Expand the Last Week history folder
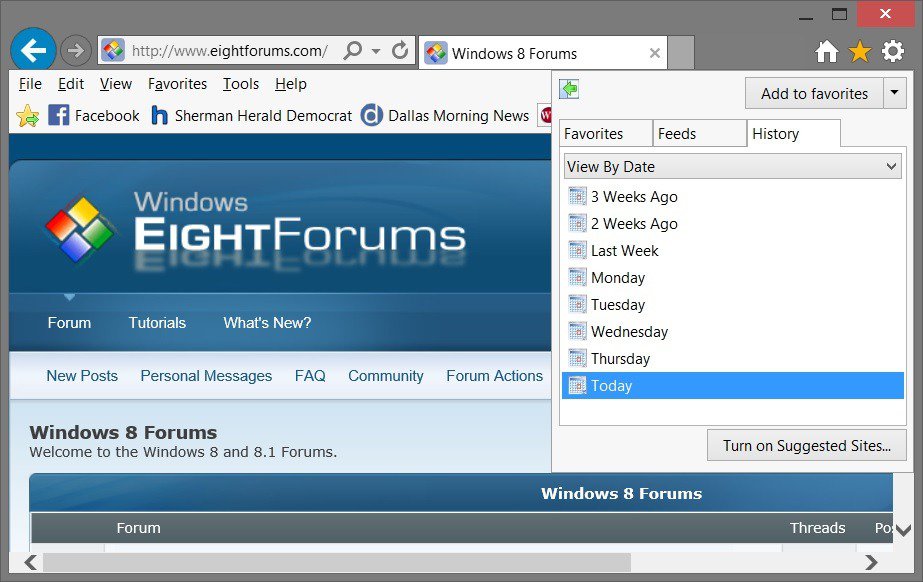 click(x=732, y=251)
